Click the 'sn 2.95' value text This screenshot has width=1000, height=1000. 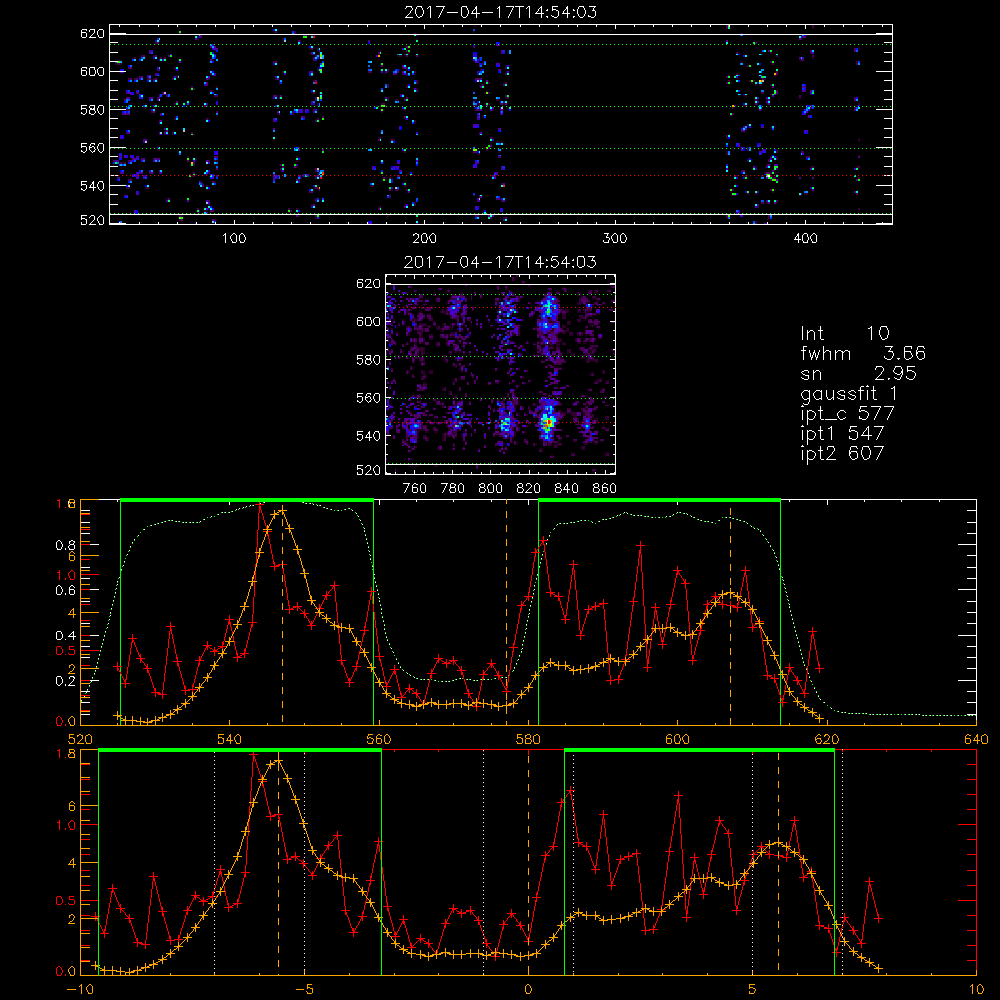click(x=858, y=373)
